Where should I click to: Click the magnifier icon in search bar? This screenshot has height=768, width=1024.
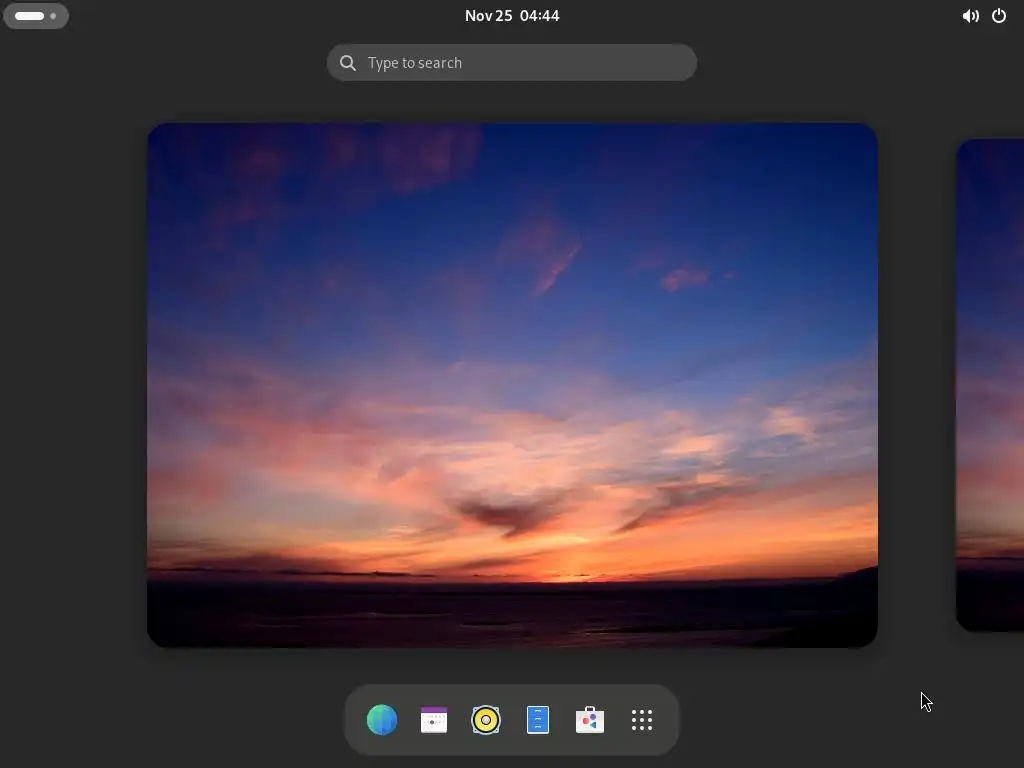pyautogui.click(x=348, y=63)
